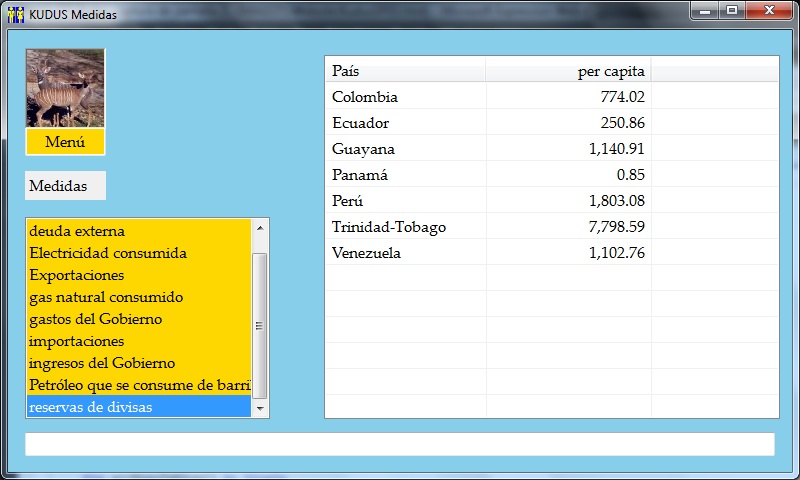
Task: Open the yellow Menú button
Action: pos(65,142)
